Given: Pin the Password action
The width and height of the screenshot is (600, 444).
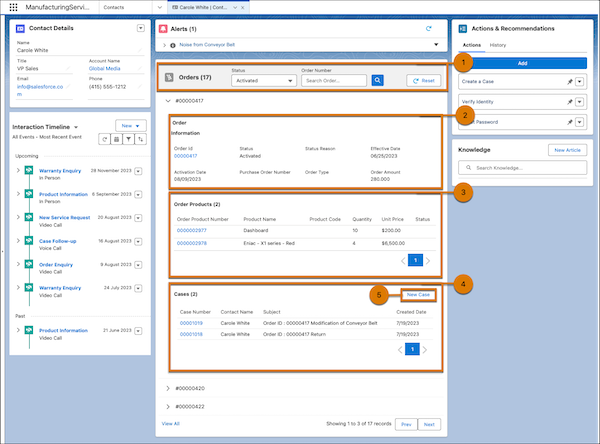Looking at the screenshot, I should coord(569,122).
